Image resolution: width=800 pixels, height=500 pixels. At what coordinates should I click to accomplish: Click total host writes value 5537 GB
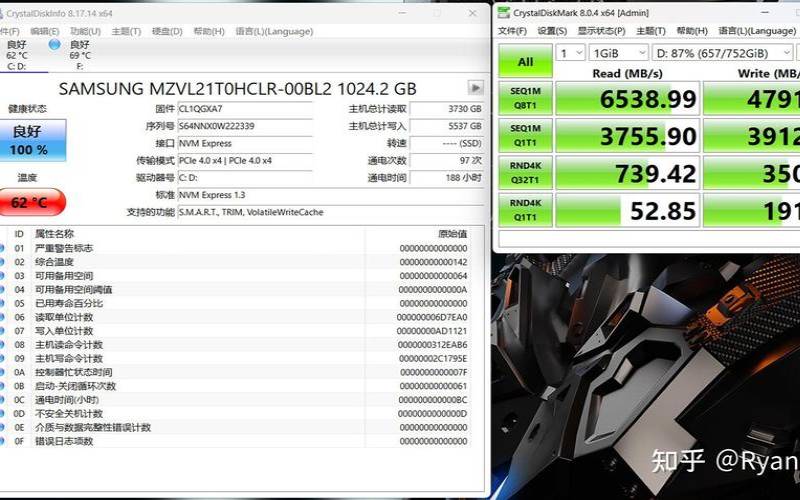click(446, 126)
